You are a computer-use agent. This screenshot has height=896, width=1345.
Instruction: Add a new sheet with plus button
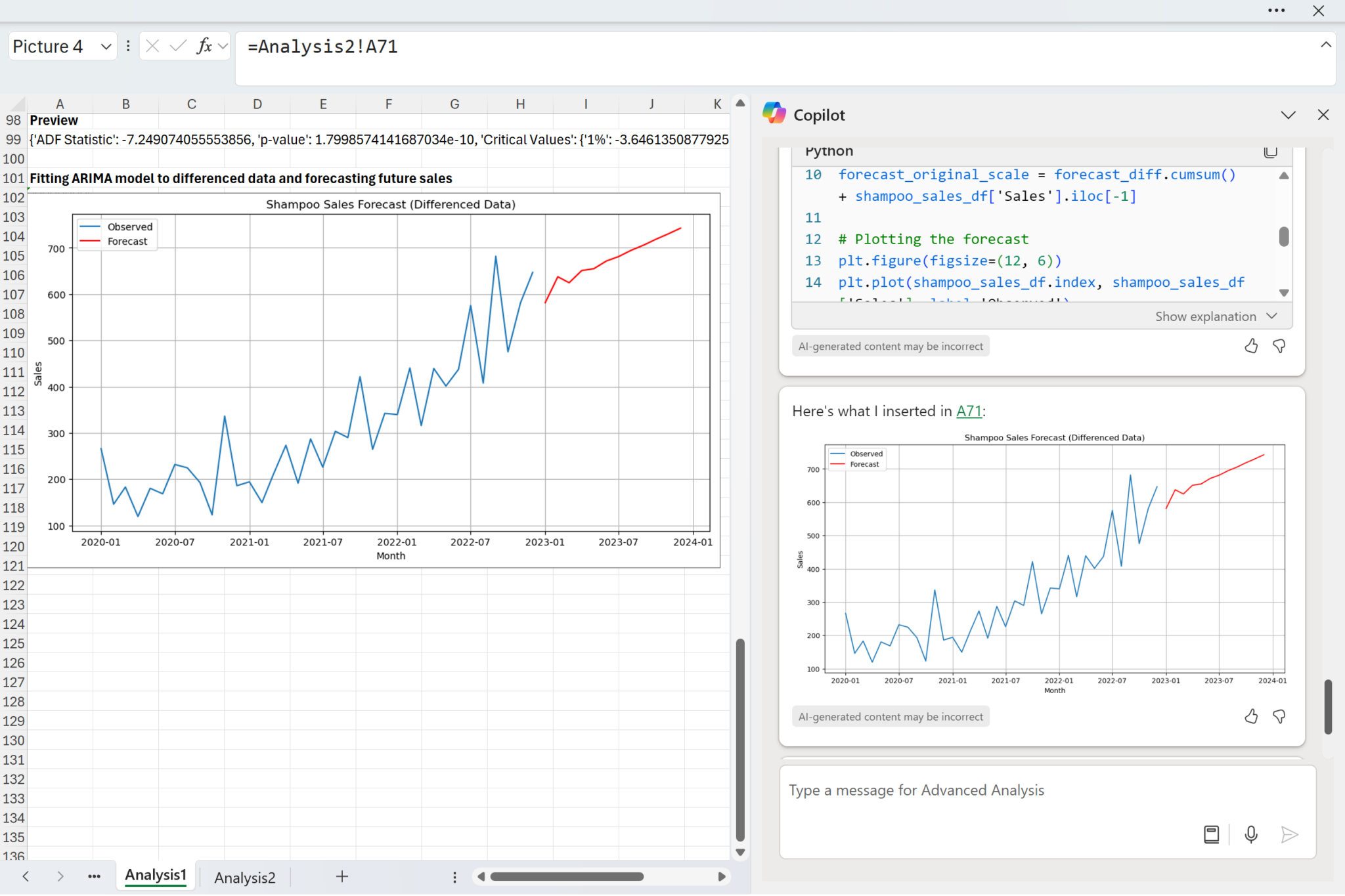click(342, 876)
